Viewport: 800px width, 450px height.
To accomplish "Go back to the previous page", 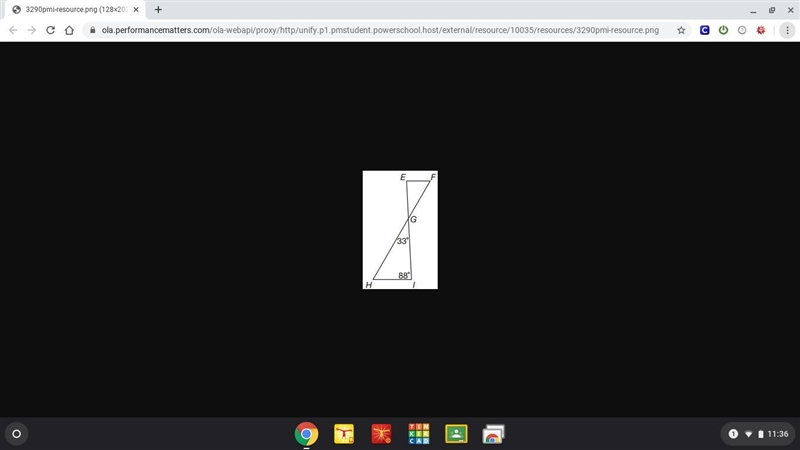I will (13, 30).
